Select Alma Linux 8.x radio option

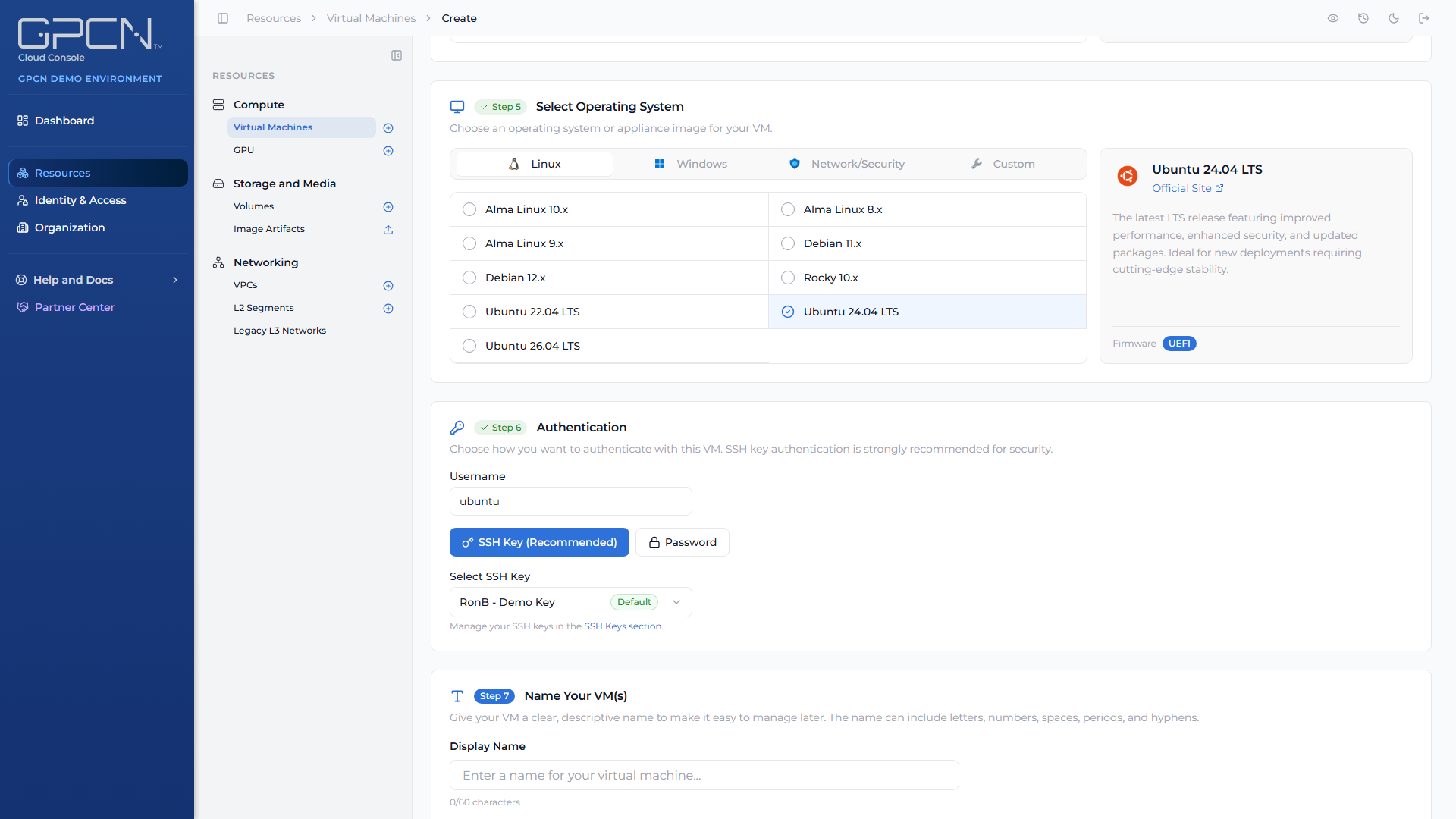pyautogui.click(x=788, y=209)
